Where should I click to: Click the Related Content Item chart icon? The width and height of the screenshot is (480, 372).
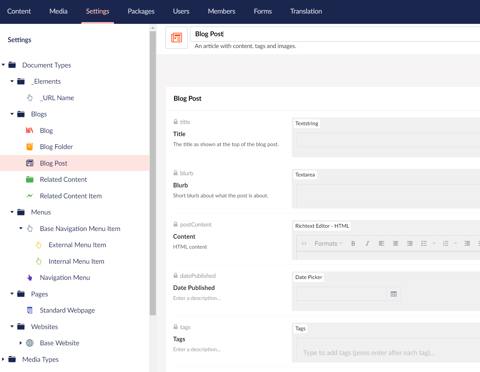tap(30, 196)
